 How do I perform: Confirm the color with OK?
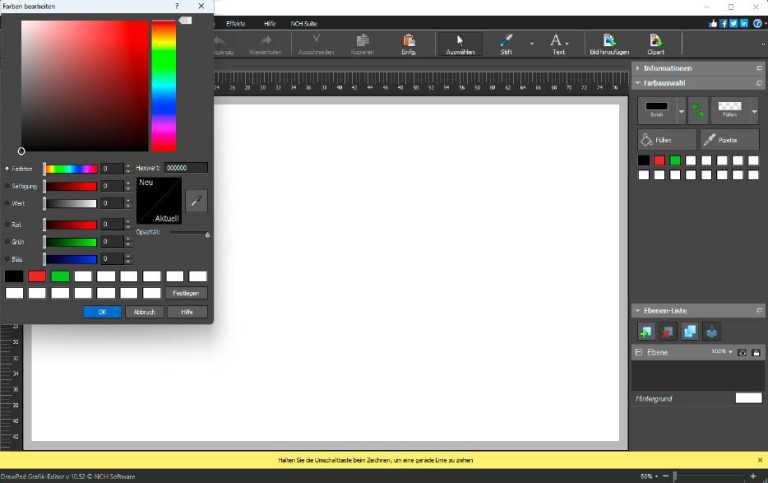click(x=102, y=312)
